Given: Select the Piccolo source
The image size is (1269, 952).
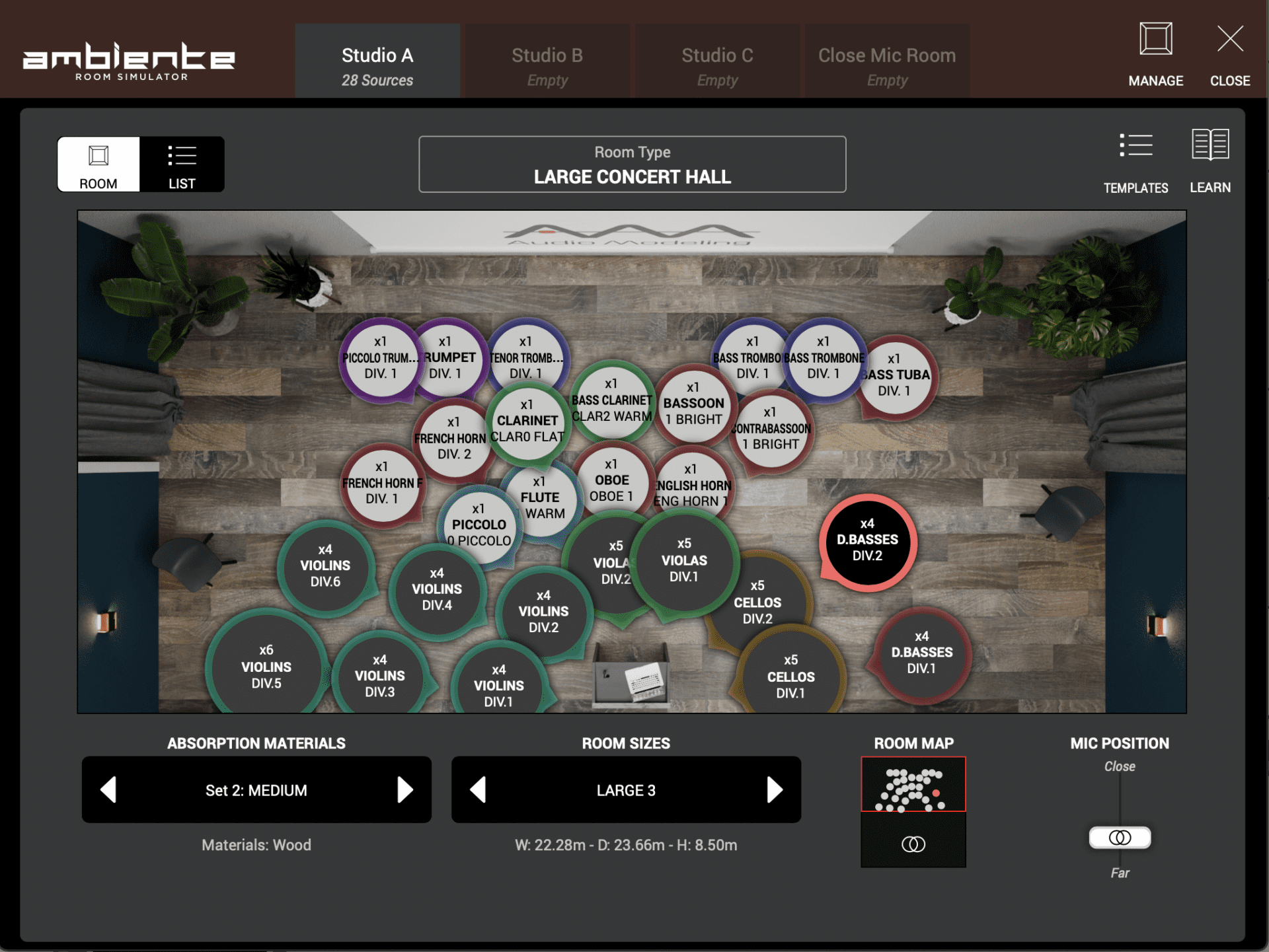Looking at the screenshot, I should 479,525.
